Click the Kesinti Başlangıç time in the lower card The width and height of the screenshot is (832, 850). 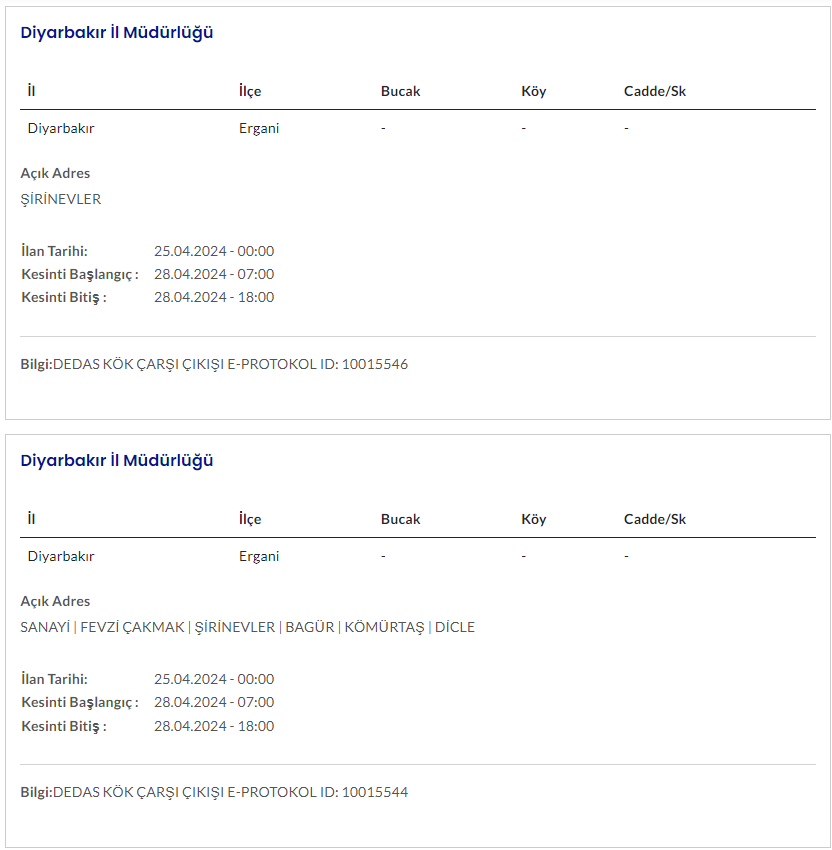(x=214, y=702)
